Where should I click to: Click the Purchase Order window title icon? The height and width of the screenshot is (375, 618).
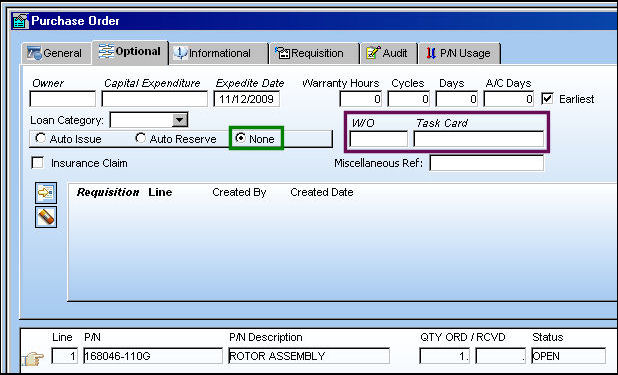(x=20, y=21)
